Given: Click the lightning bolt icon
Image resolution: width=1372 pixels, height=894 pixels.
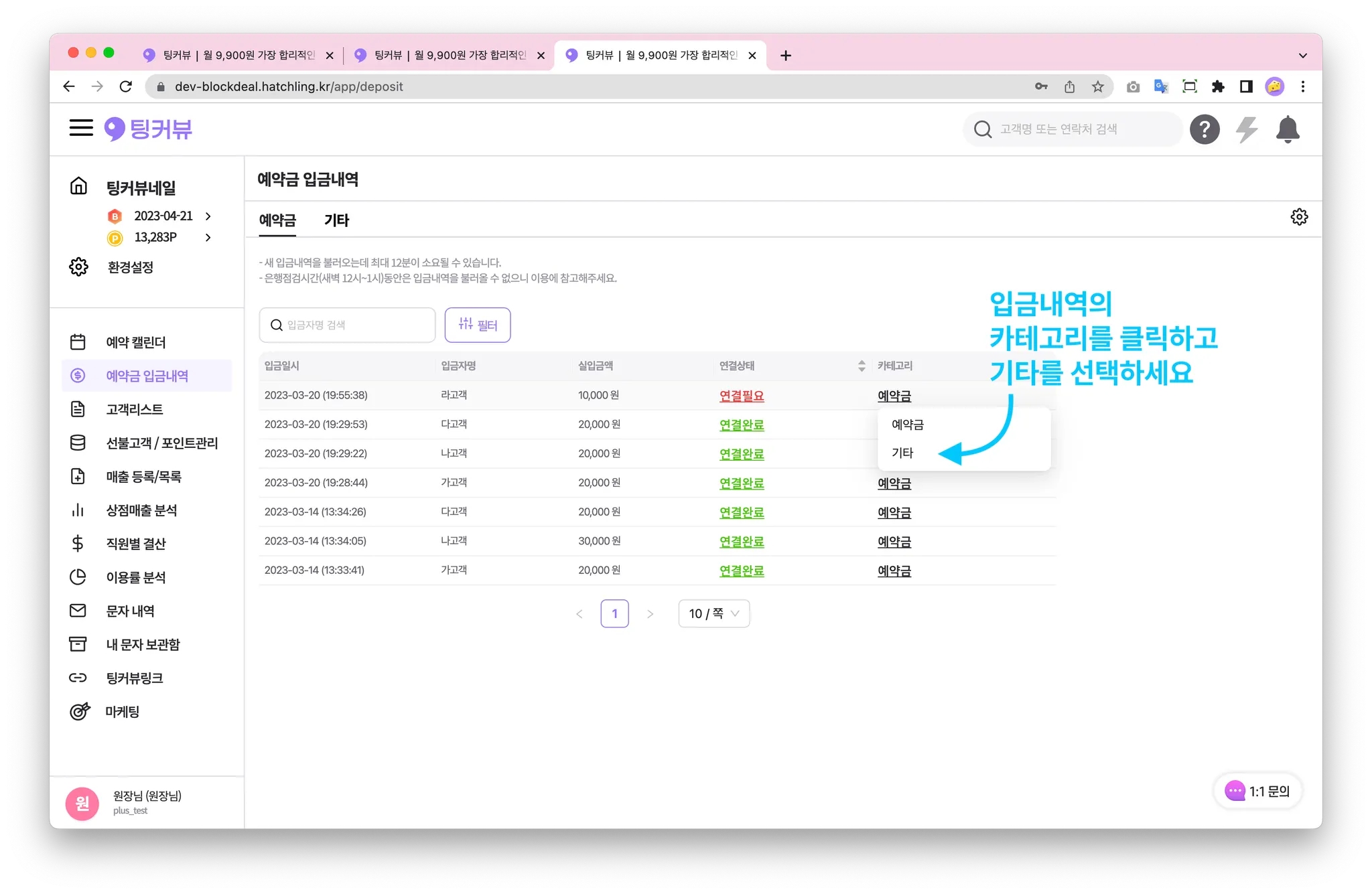Looking at the screenshot, I should click(x=1246, y=129).
